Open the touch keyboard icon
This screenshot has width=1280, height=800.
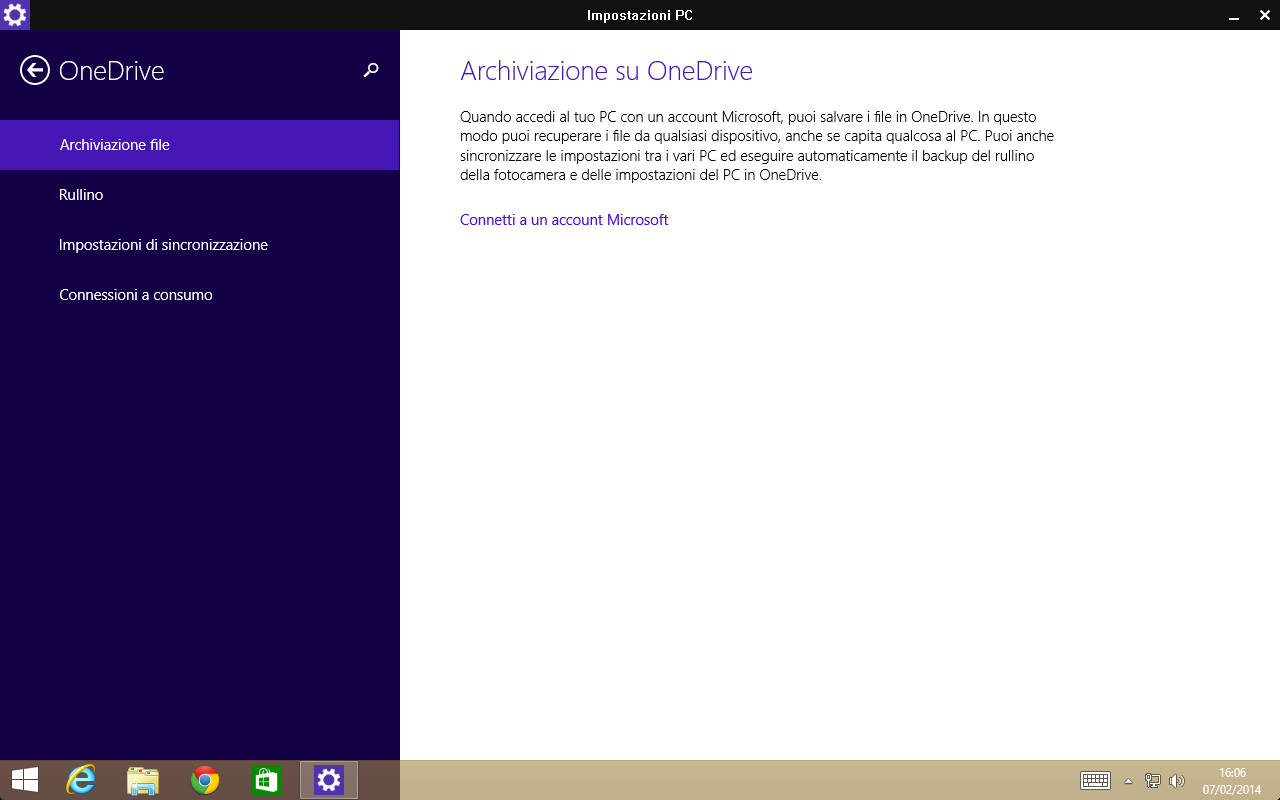click(x=1096, y=781)
